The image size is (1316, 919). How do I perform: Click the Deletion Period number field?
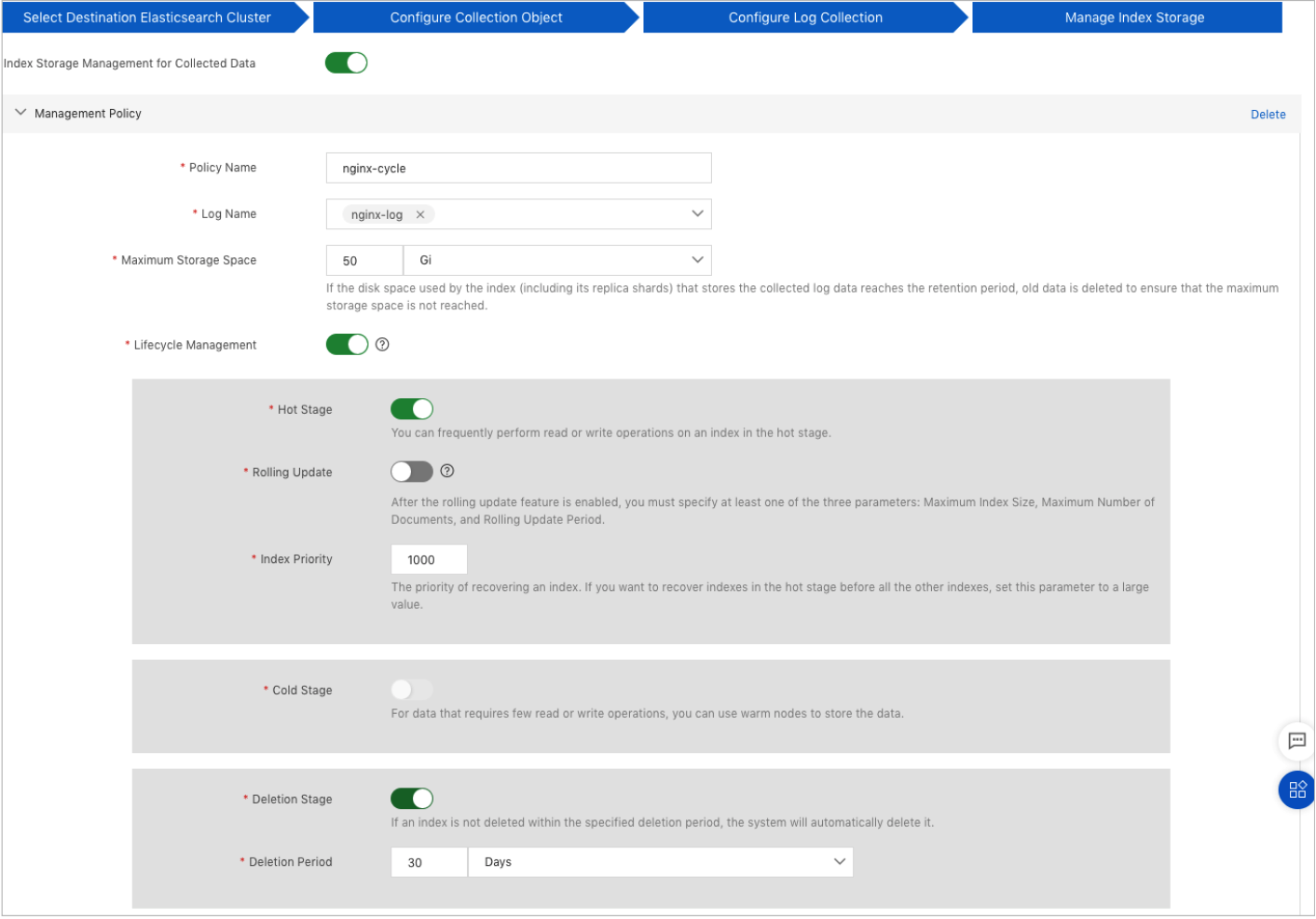click(x=429, y=862)
